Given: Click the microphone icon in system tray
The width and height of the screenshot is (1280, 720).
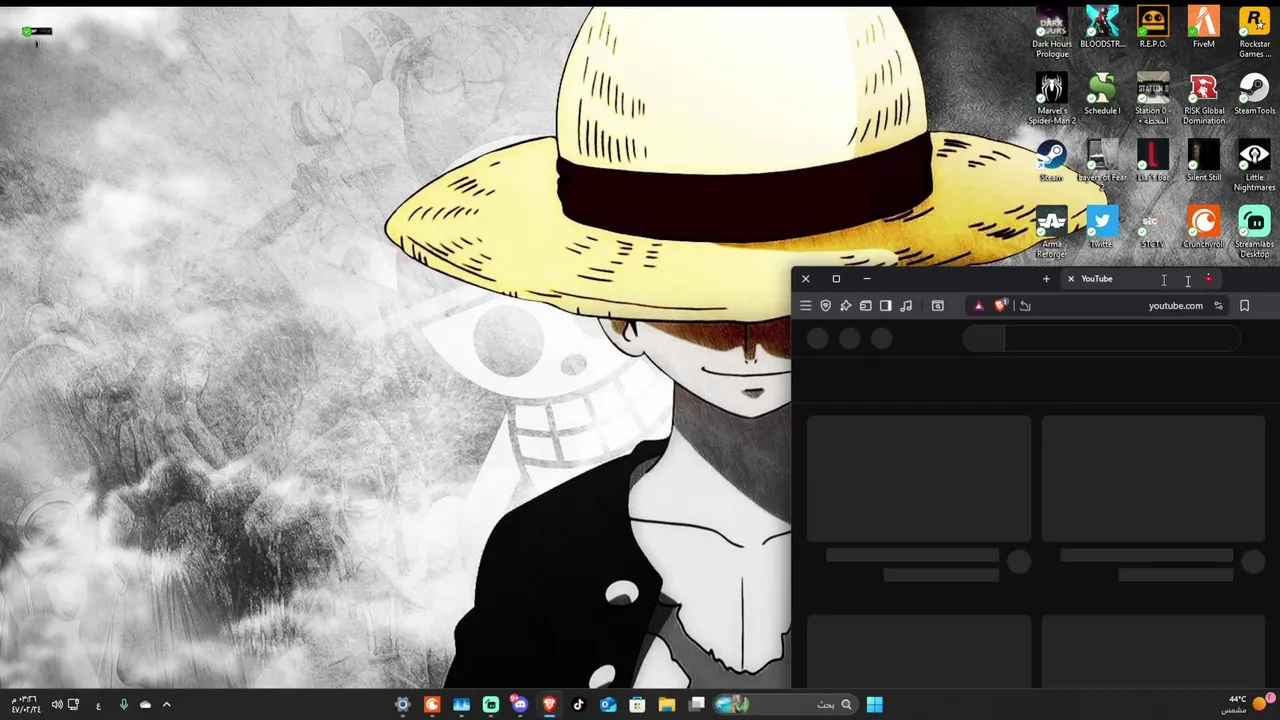Looking at the screenshot, I should (124, 705).
